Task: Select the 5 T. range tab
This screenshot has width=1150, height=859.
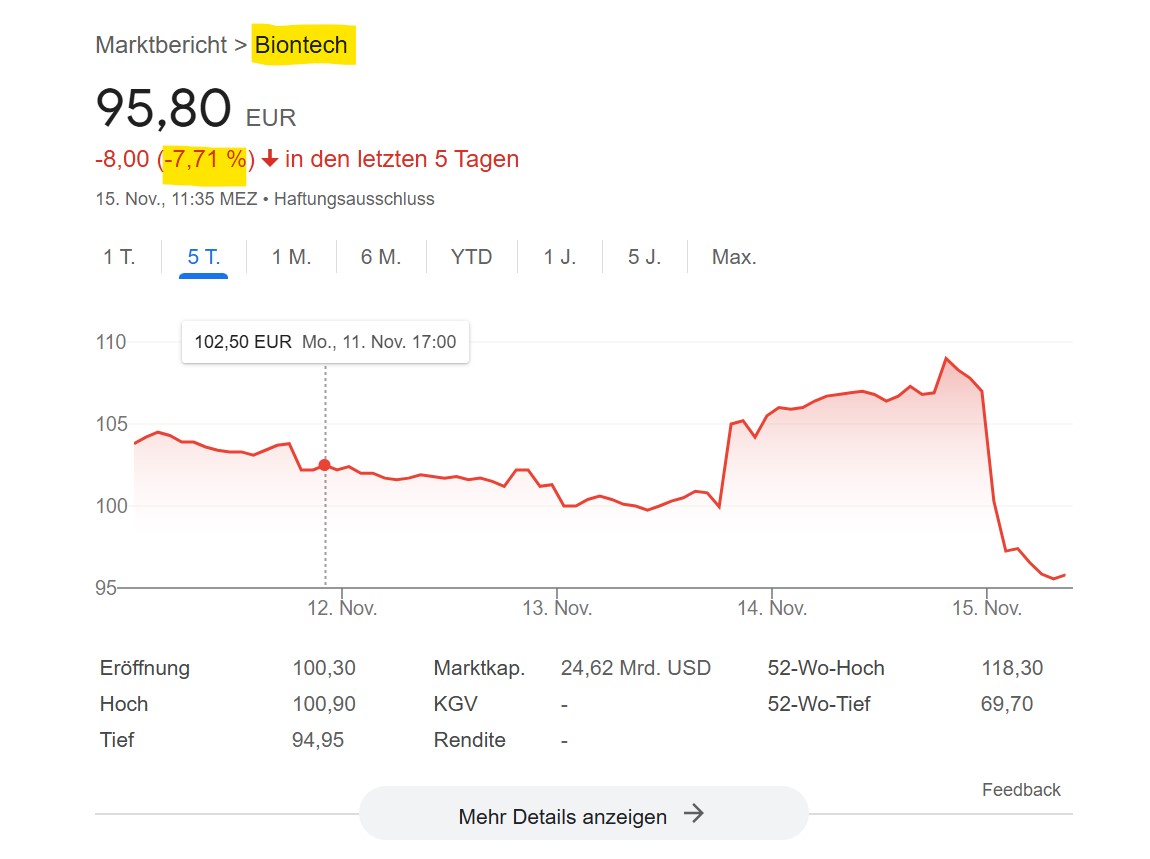Action: pos(203,257)
